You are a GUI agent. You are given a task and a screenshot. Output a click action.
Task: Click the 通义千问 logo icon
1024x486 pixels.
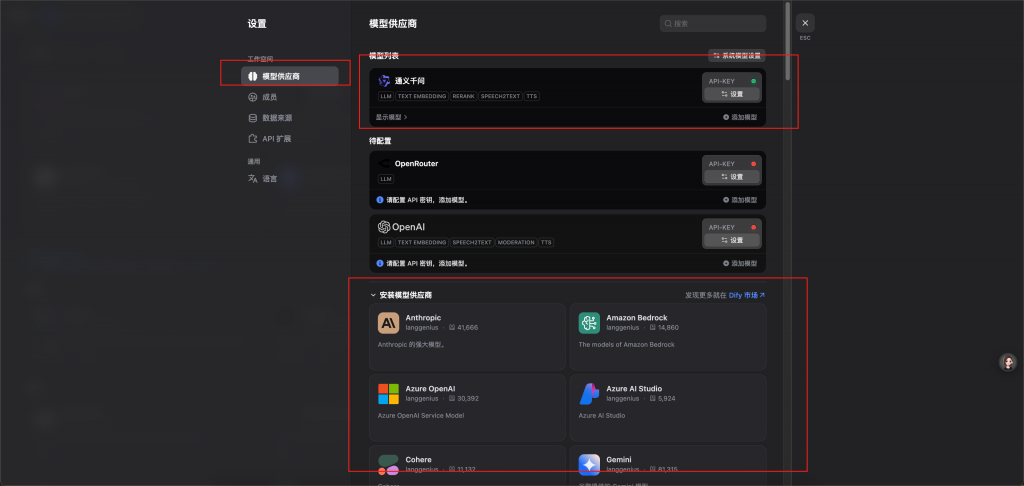click(384, 80)
